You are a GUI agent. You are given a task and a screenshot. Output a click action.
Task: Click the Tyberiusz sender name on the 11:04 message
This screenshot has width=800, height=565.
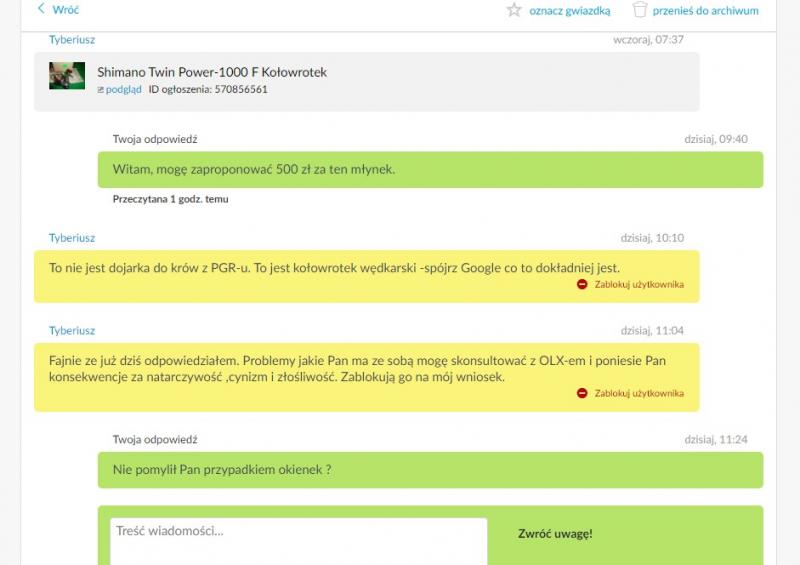pos(72,330)
